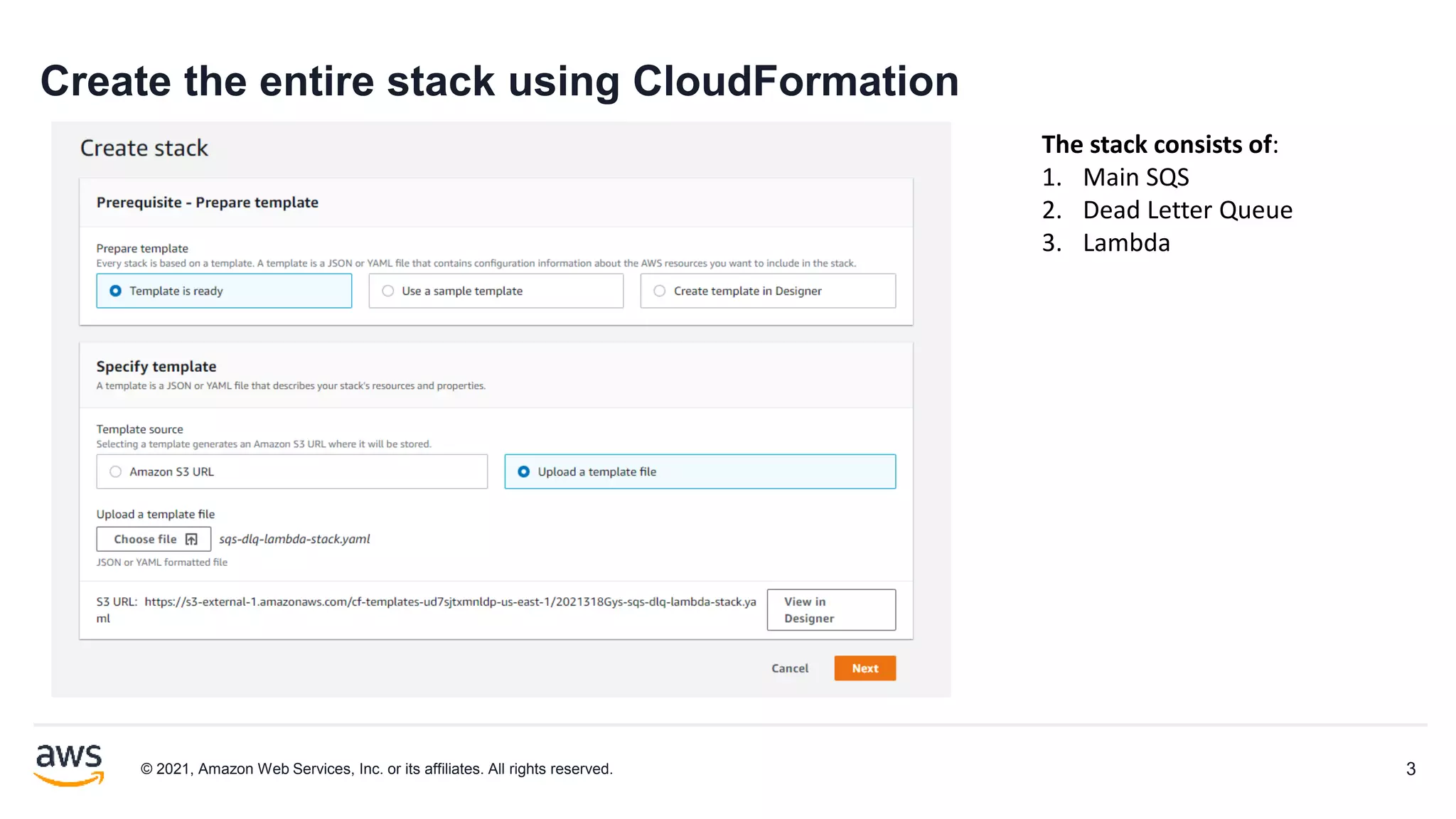
Task: Click the Create stack heading
Action: (x=144, y=148)
